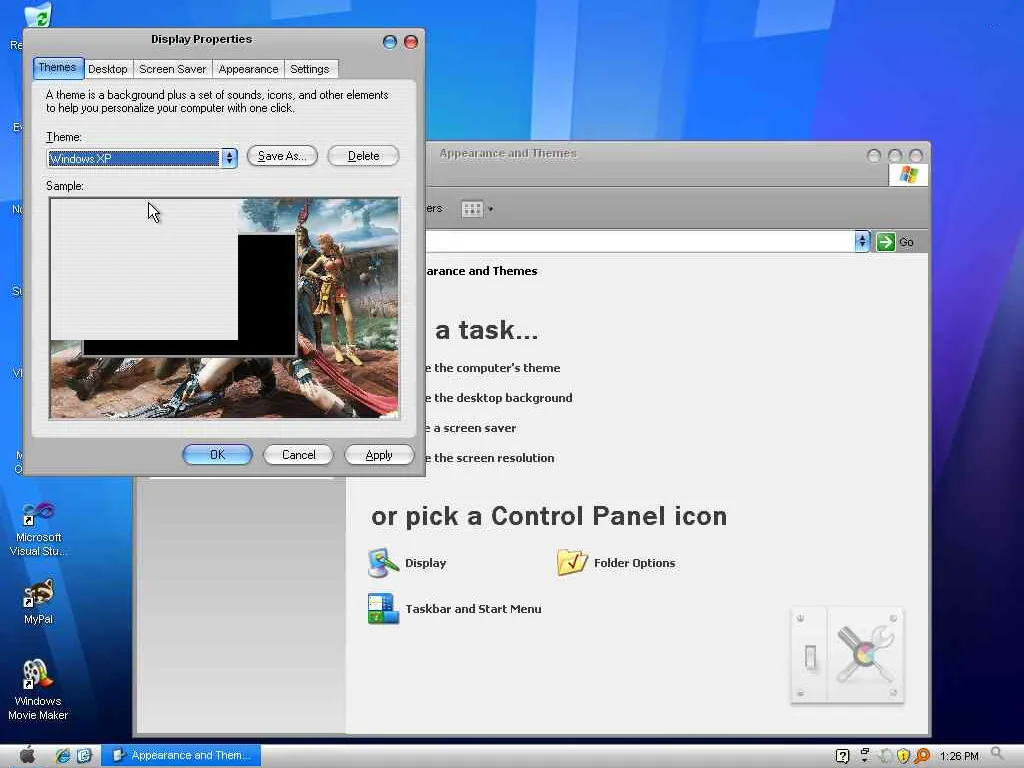Screen dimensions: 1024x768
Task: Click the Windows flag logo in the window corner
Action: pos(908,174)
